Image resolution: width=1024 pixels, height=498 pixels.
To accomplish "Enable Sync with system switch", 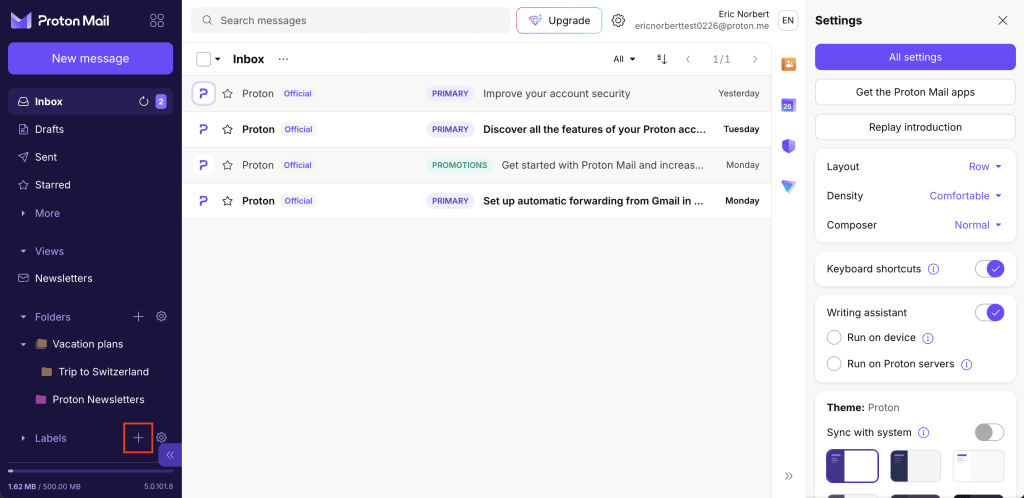I will pos(989,432).
